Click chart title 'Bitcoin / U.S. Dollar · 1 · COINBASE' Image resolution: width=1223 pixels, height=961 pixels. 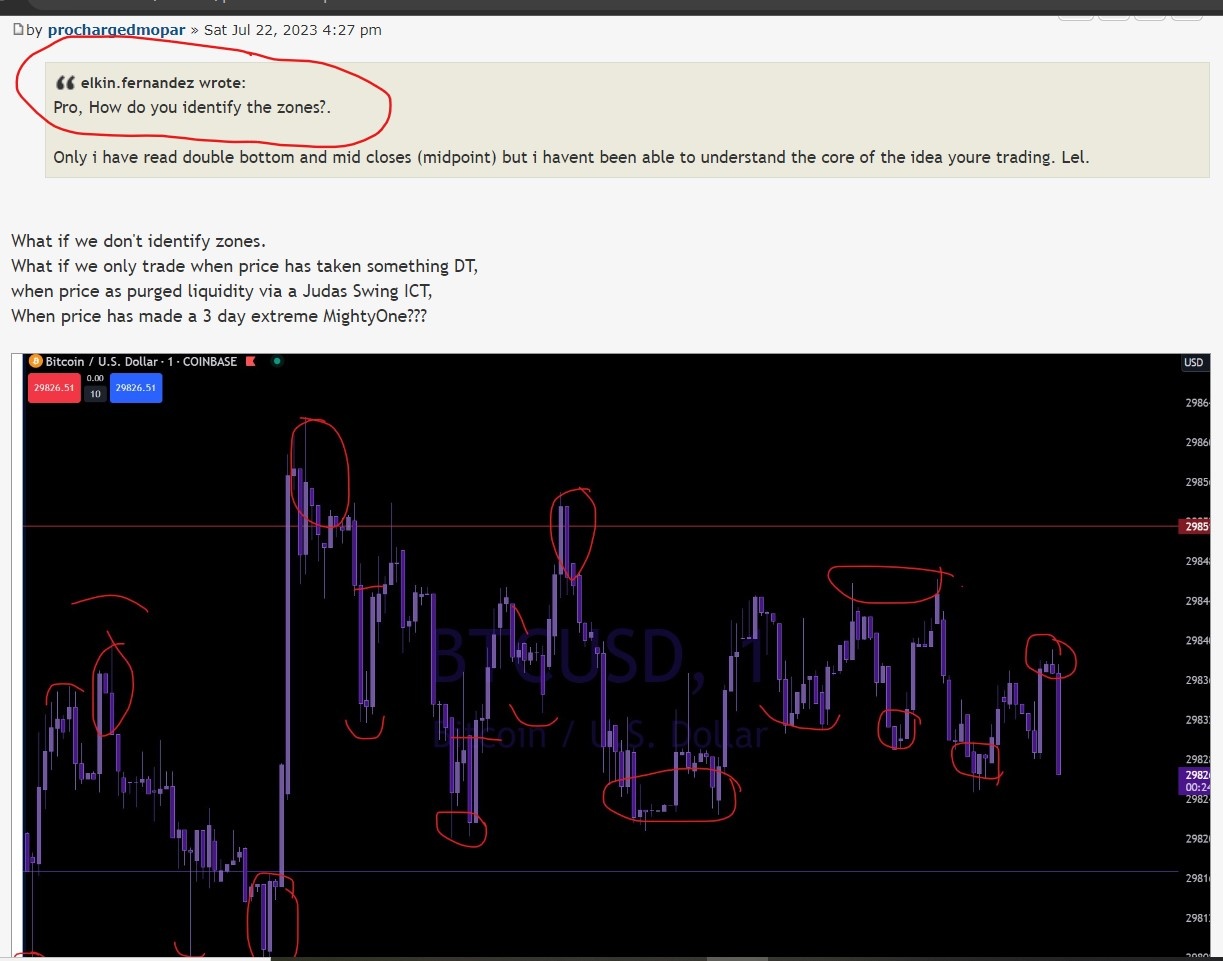pos(141,361)
